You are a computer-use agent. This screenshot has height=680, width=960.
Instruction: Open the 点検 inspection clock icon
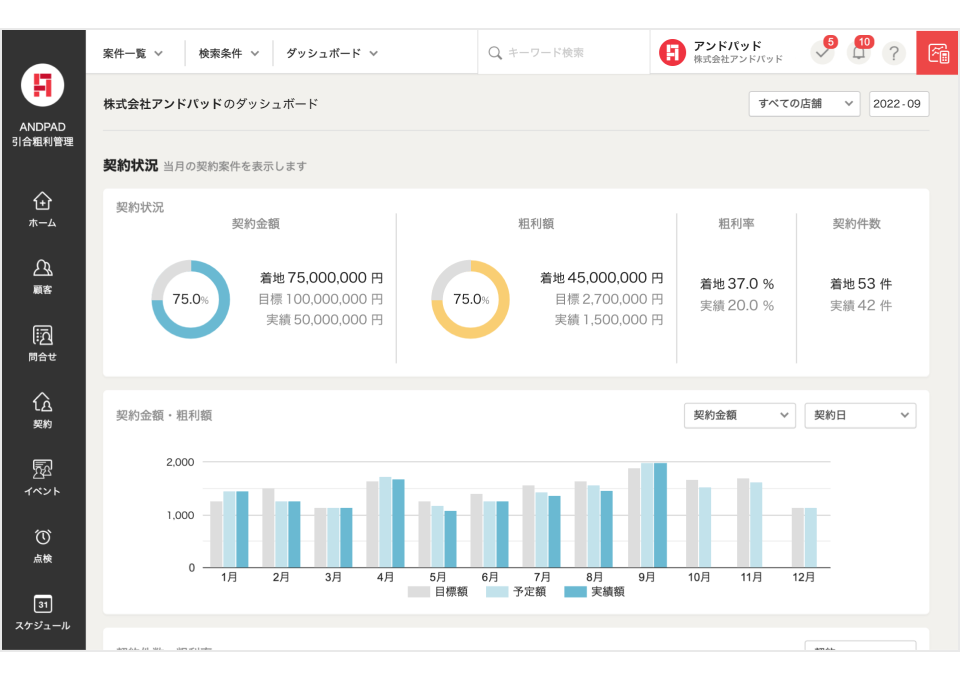click(x=42, y=537)
